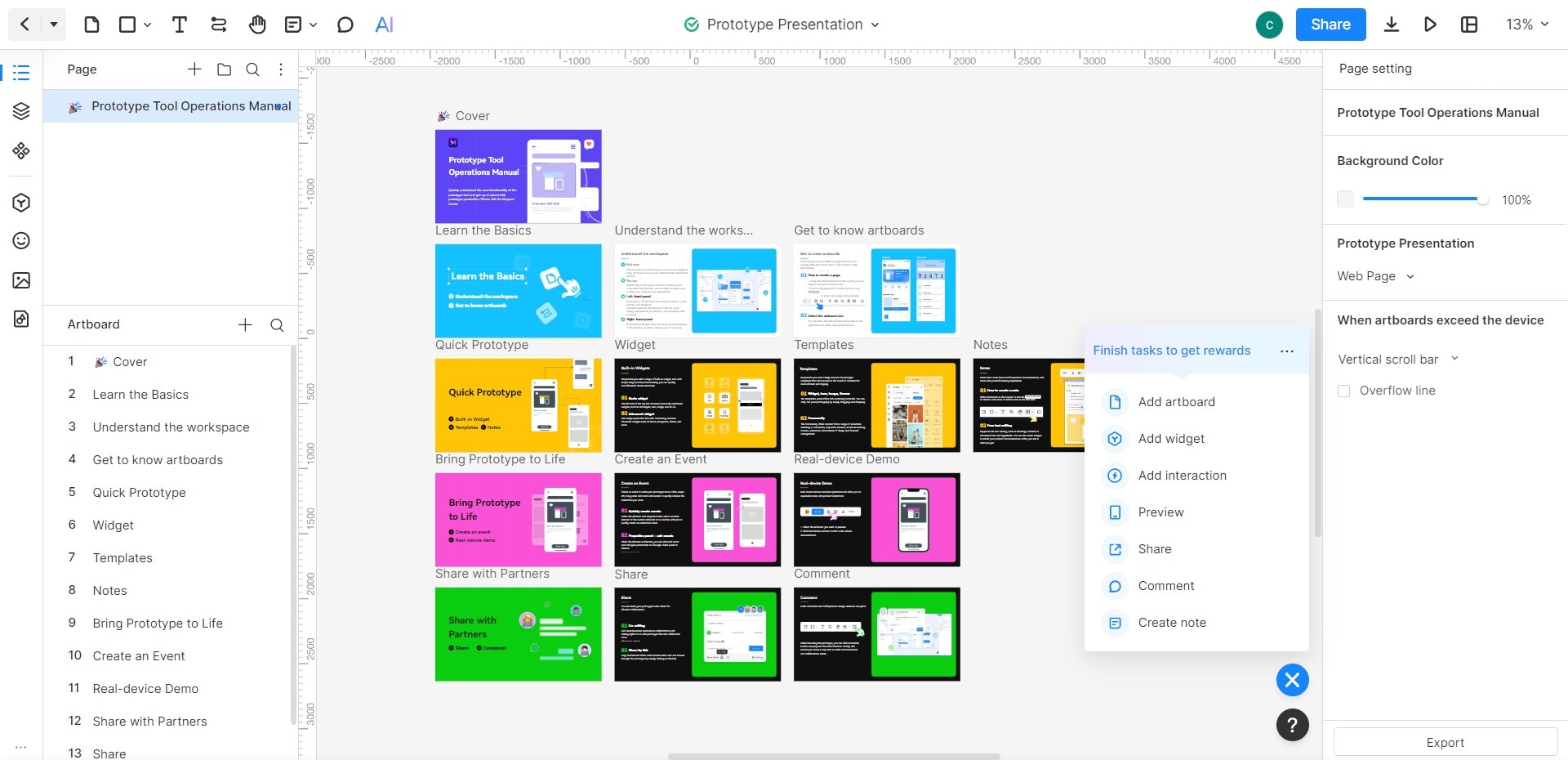Play the prototype preview
Screen dimensions: 1568x760
coord(1430,25)
